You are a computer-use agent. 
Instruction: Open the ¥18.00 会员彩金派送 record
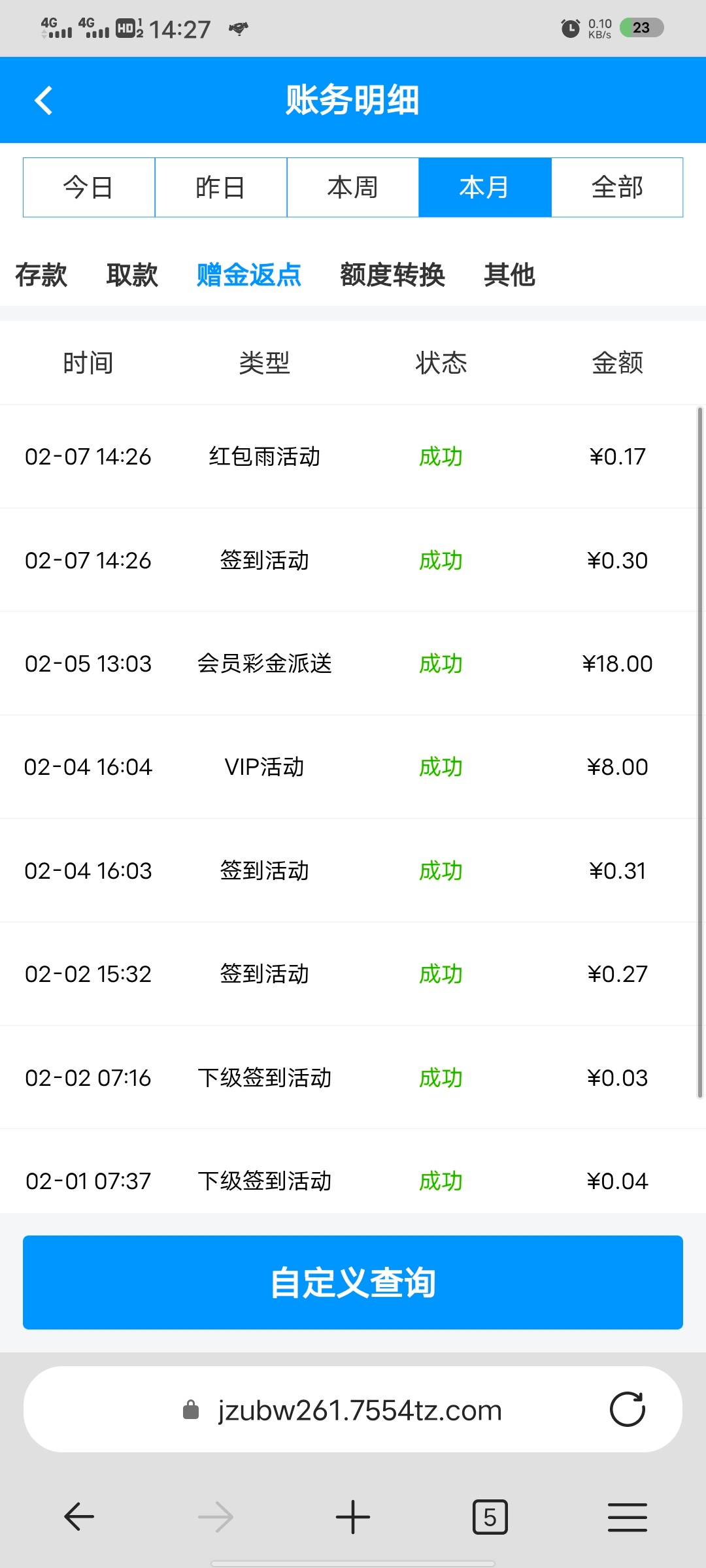tap(348, 663)
